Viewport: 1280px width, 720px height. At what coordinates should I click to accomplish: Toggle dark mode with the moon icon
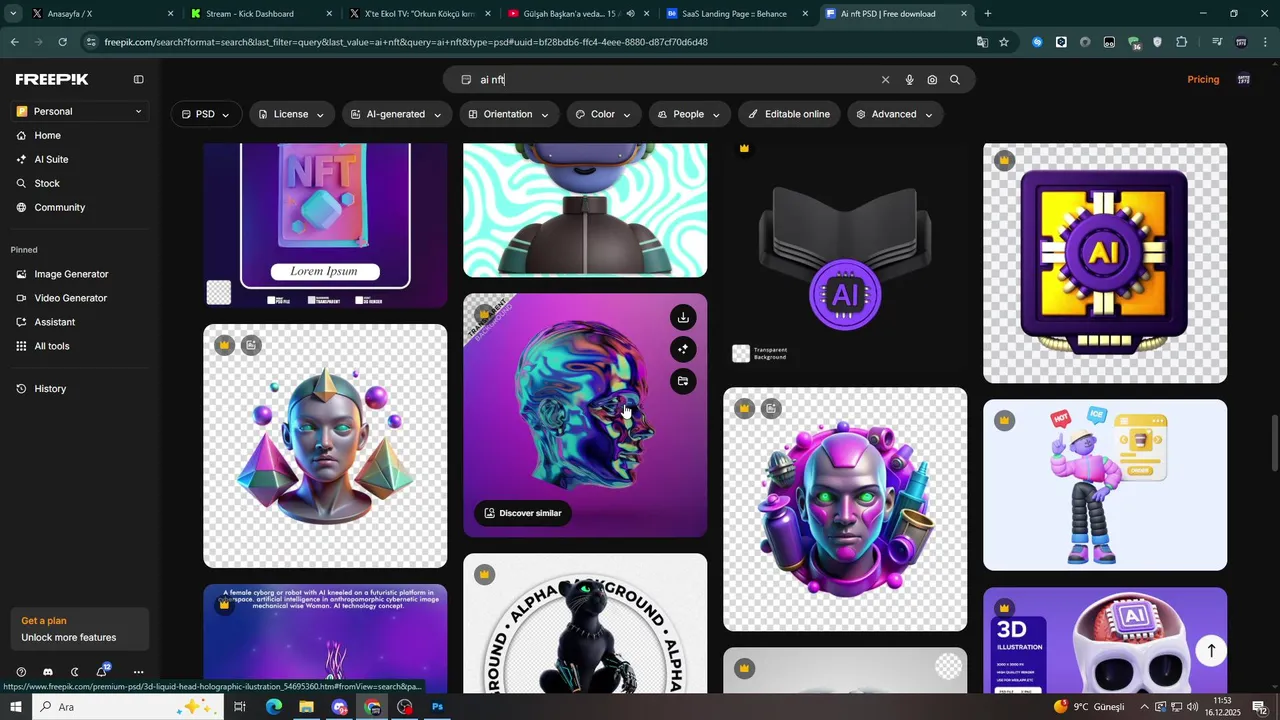tap(75, 672)
